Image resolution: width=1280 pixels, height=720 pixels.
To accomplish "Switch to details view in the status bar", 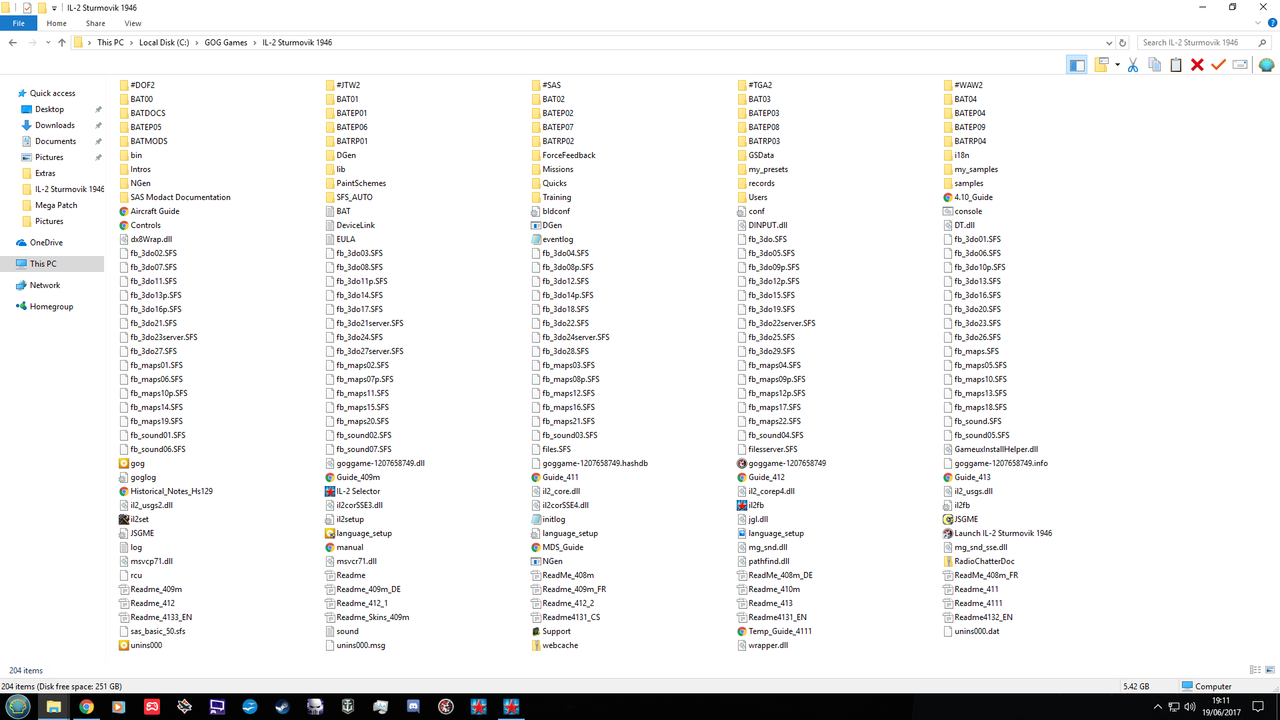I will (1254, 669).
